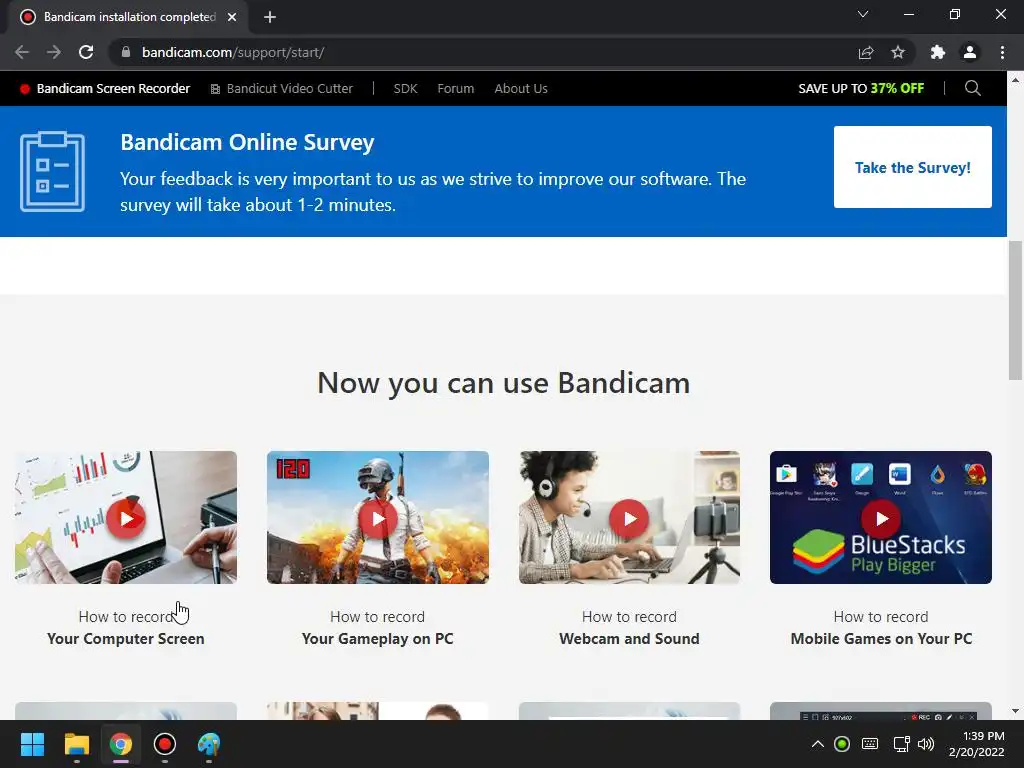This screenshot has height=768, width=1024.
Task: Click Take the Survey! button
Action: 912,167
